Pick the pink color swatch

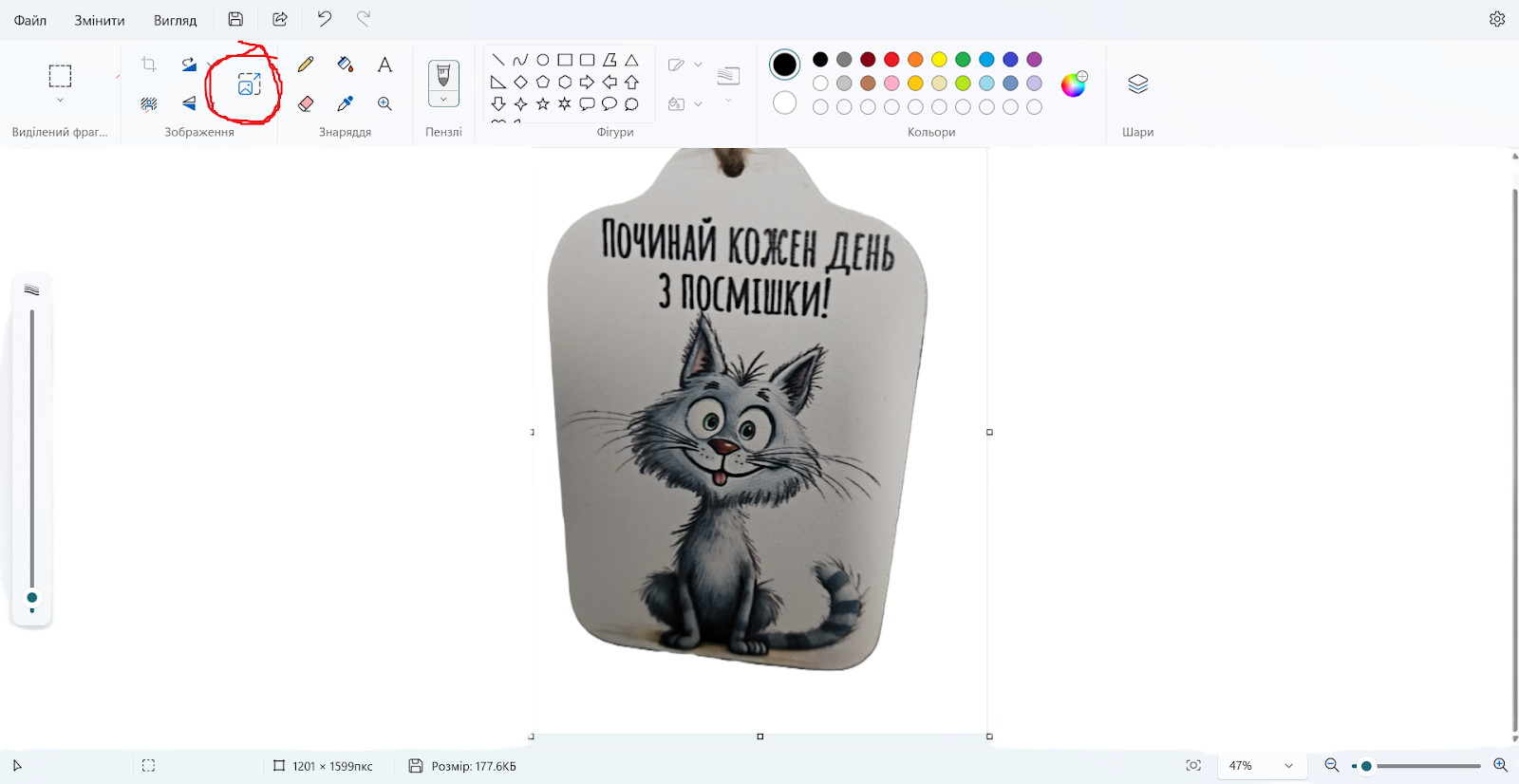[x=891, y=84]
